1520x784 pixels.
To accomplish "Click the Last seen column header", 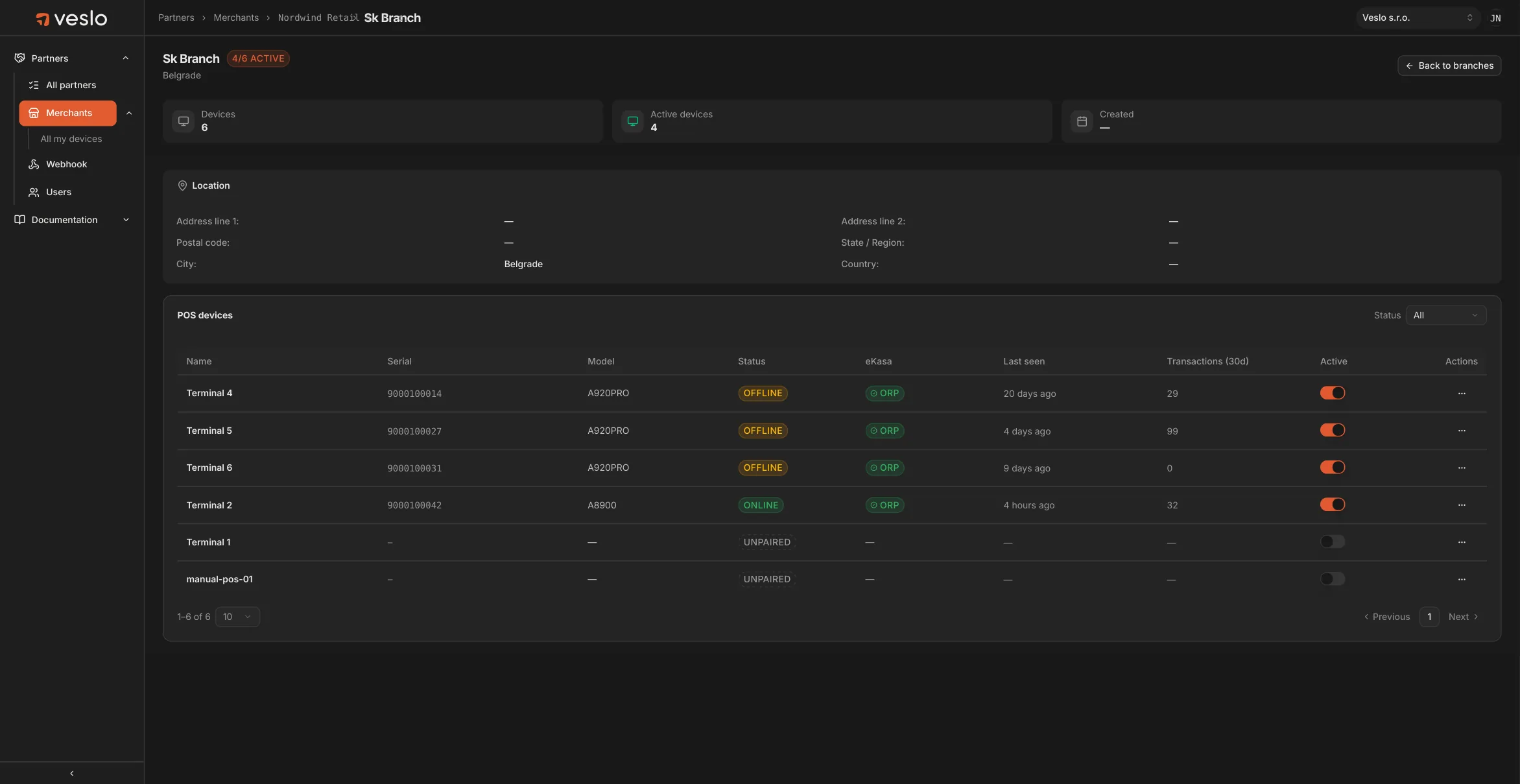I will point(1024,361).
